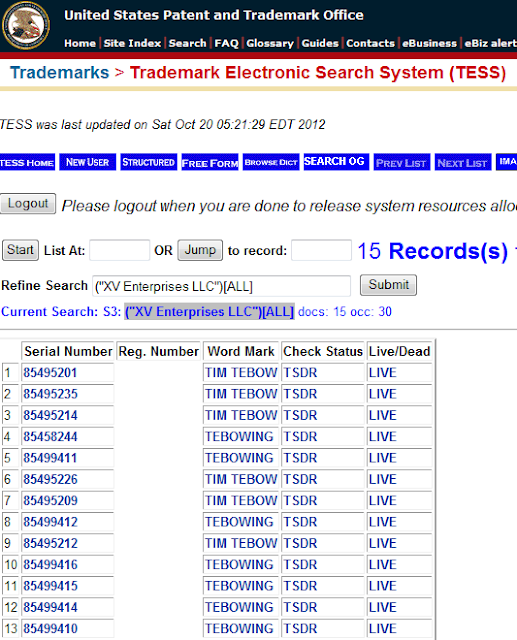This screenshot has height=640, width=517.
Task: Click the New User button
Action: click(x=87, y=162)
